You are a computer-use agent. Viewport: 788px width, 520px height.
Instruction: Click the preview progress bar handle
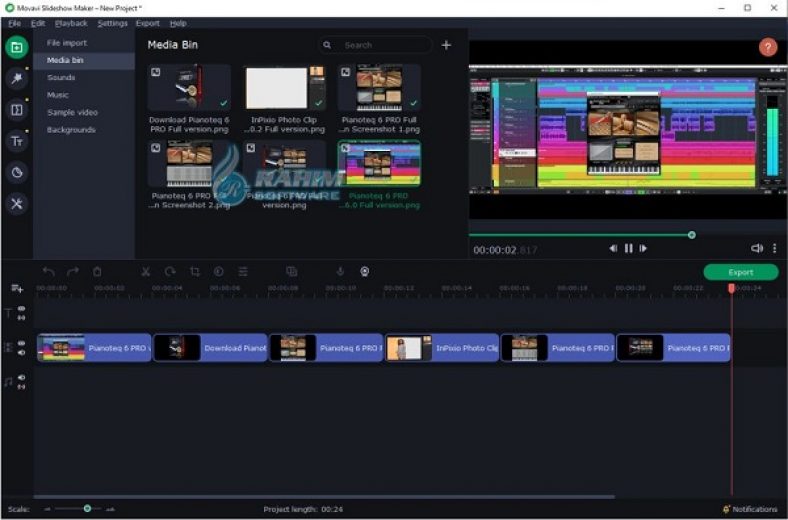click(x=692, y=235)
